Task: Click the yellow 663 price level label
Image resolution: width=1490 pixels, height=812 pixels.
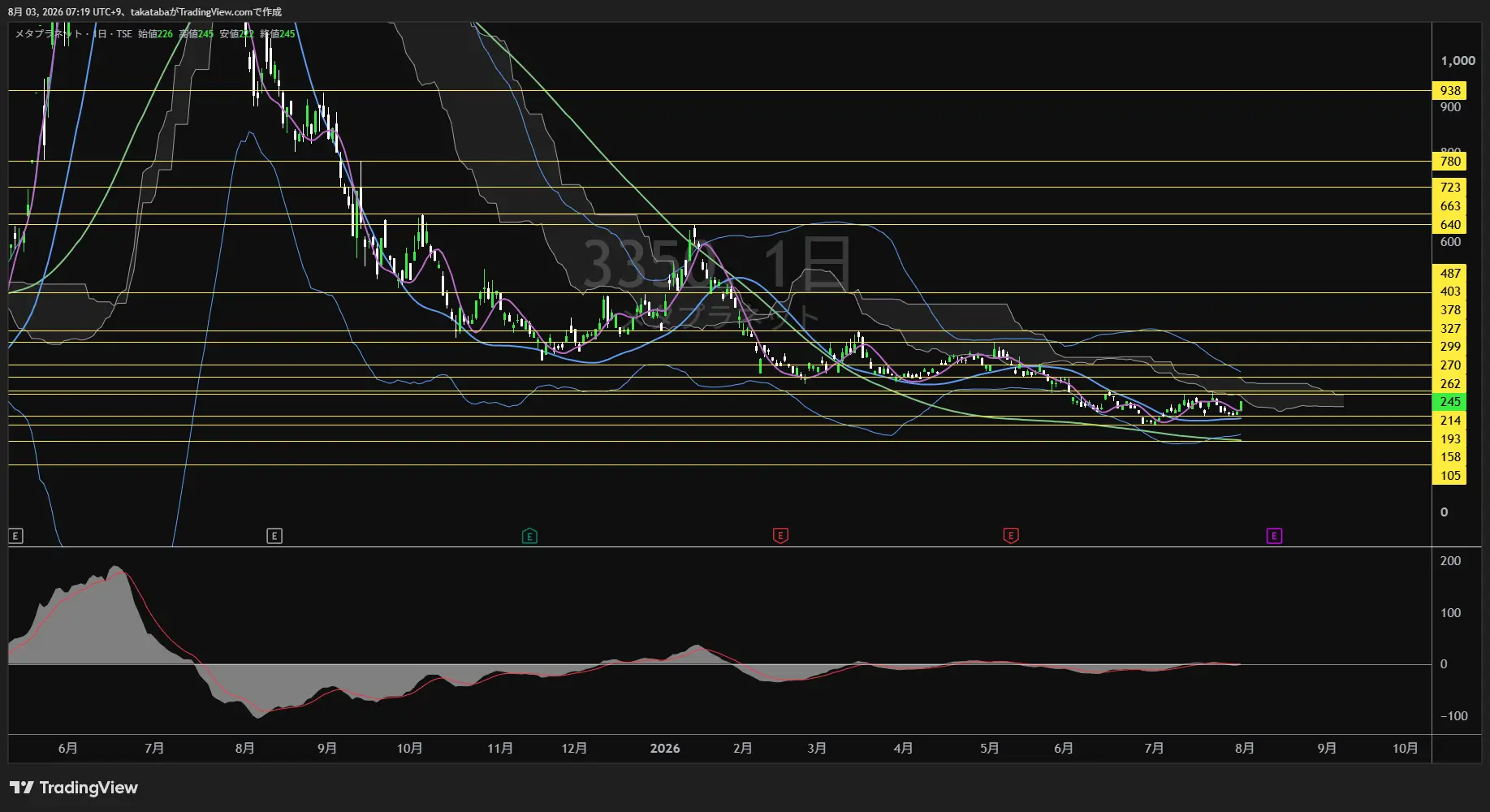Action: click(1449, 206)
